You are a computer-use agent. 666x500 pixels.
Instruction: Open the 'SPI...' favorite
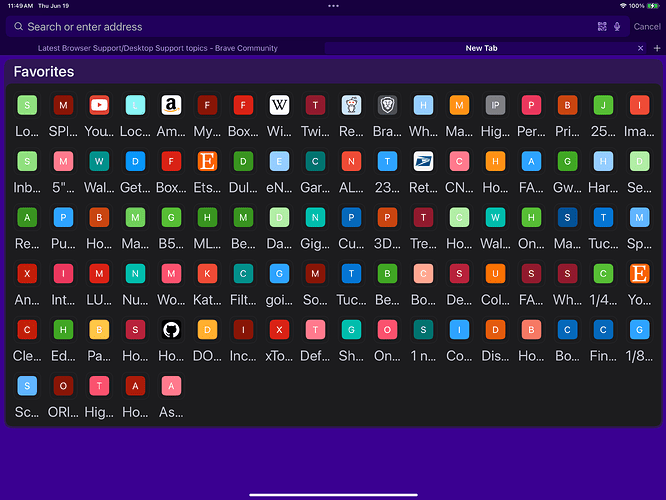coord(63,105)
